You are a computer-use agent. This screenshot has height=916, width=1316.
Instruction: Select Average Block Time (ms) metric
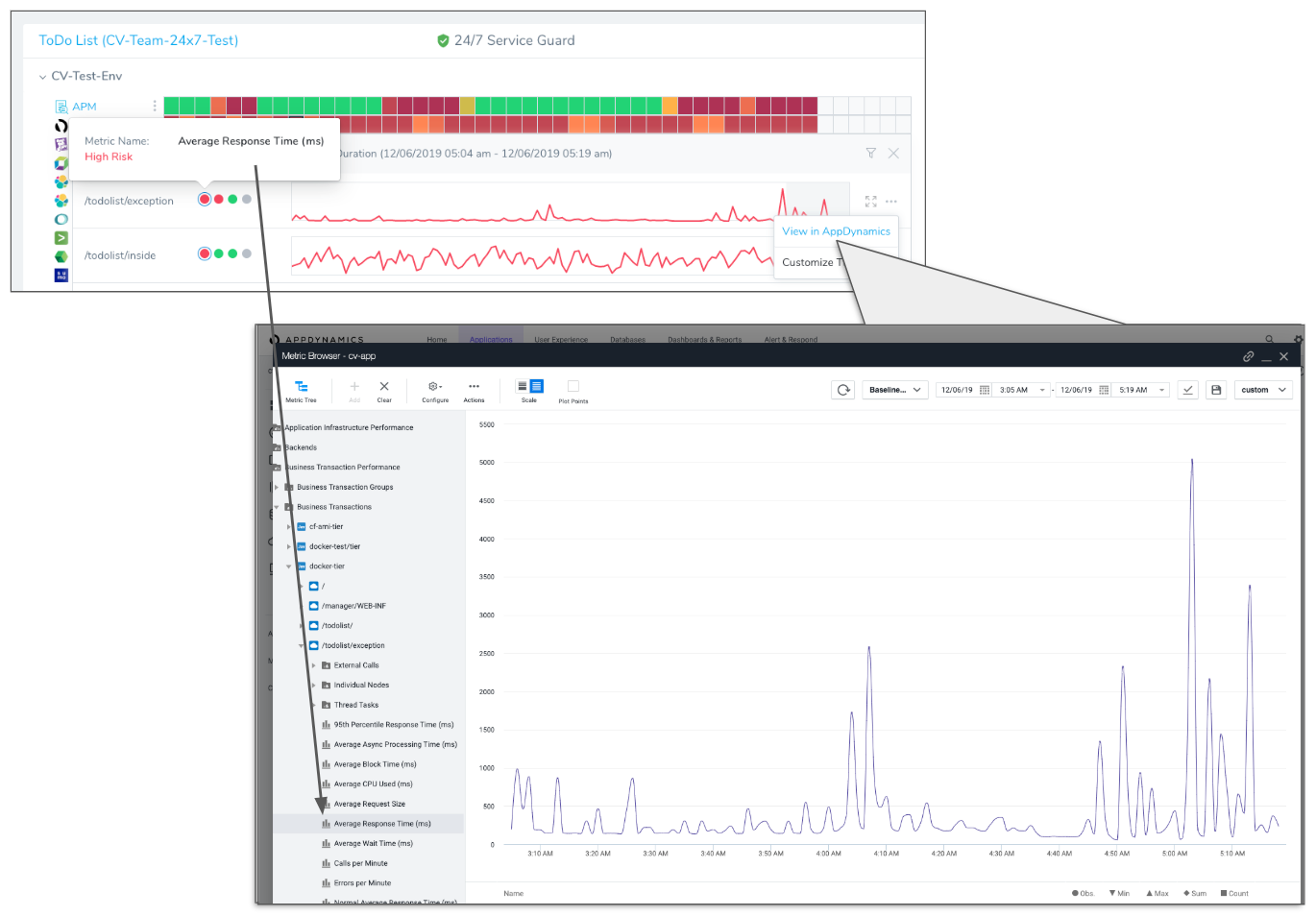coord(375,764)
